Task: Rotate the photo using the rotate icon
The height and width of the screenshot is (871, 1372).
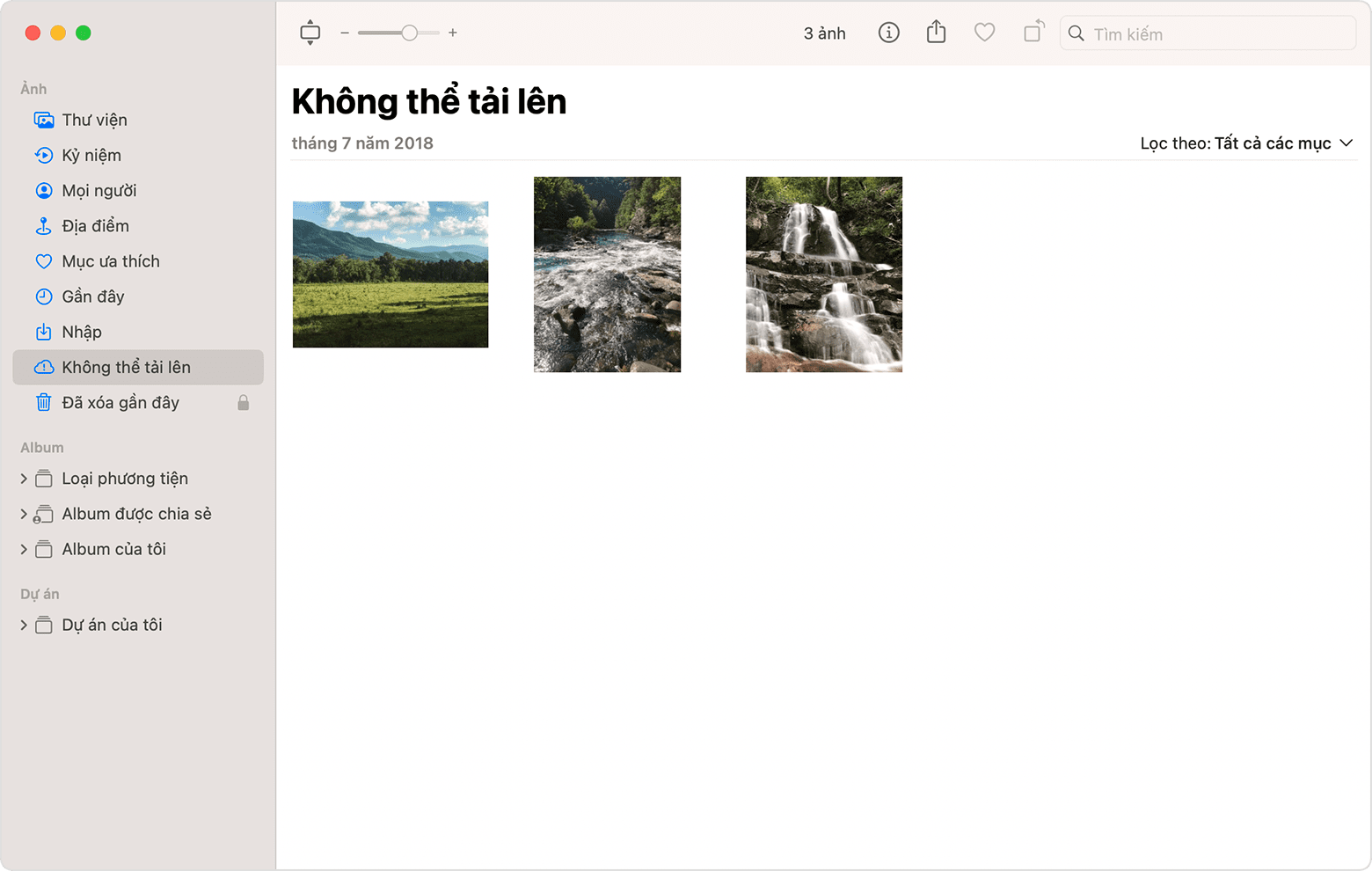Action: point(1033,33)
